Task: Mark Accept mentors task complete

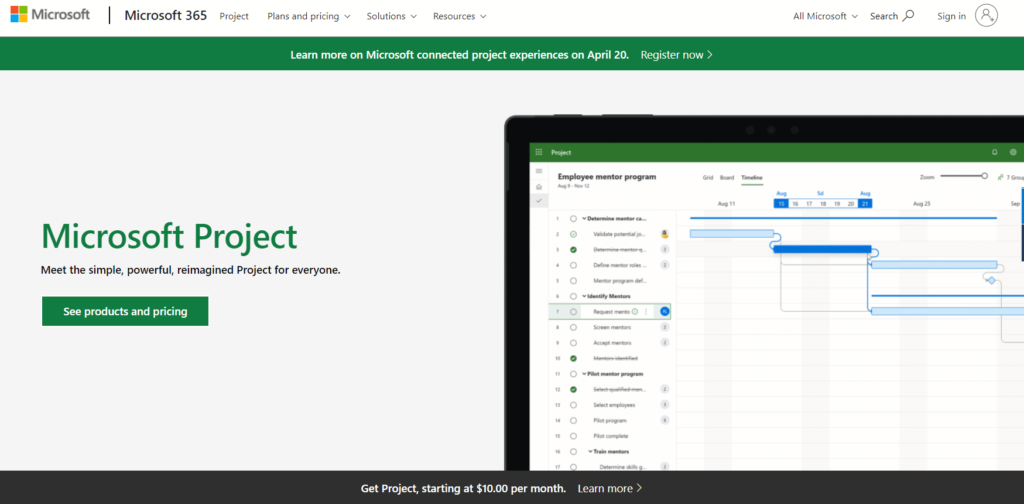Action: (573, 343)
